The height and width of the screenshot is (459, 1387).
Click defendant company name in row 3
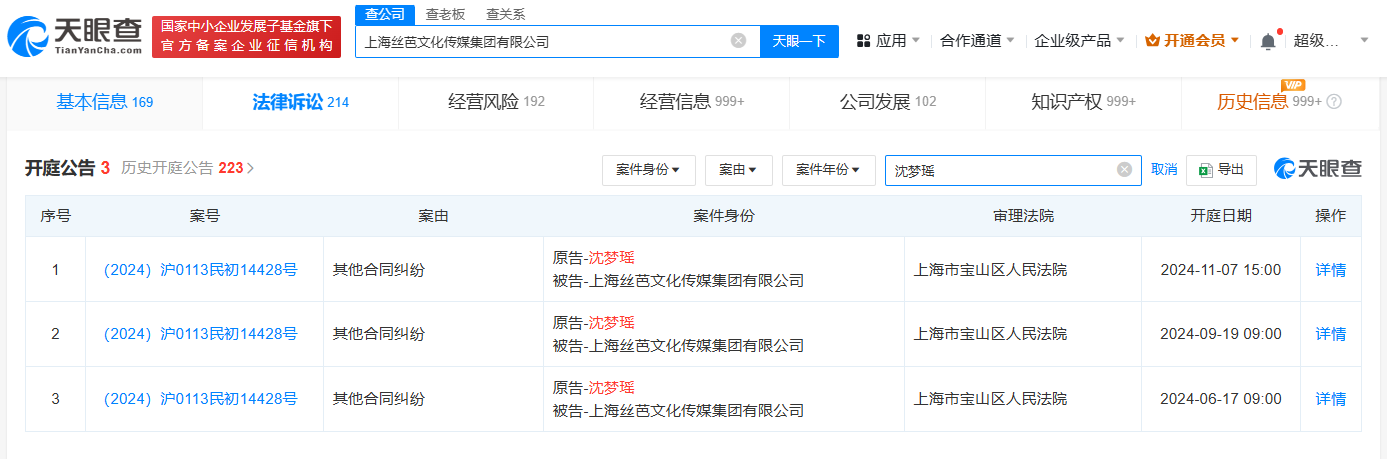[696, 410]
